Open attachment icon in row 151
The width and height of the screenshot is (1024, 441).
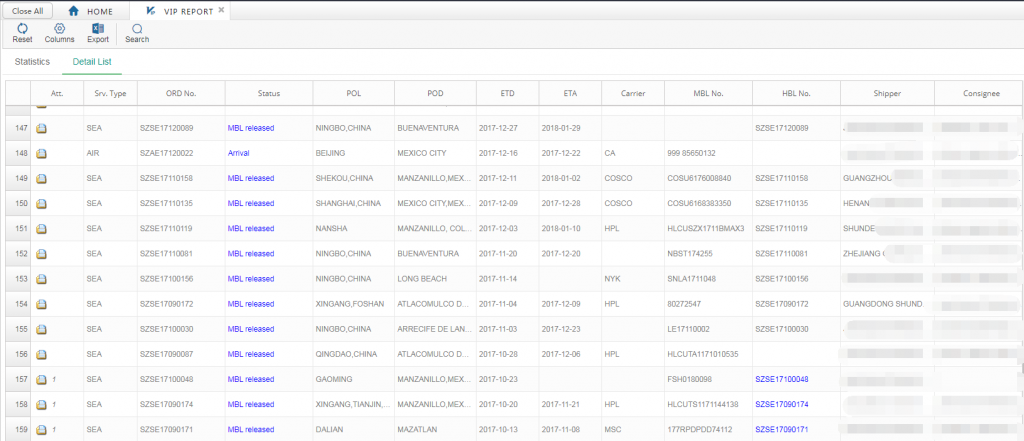point(42,229)
